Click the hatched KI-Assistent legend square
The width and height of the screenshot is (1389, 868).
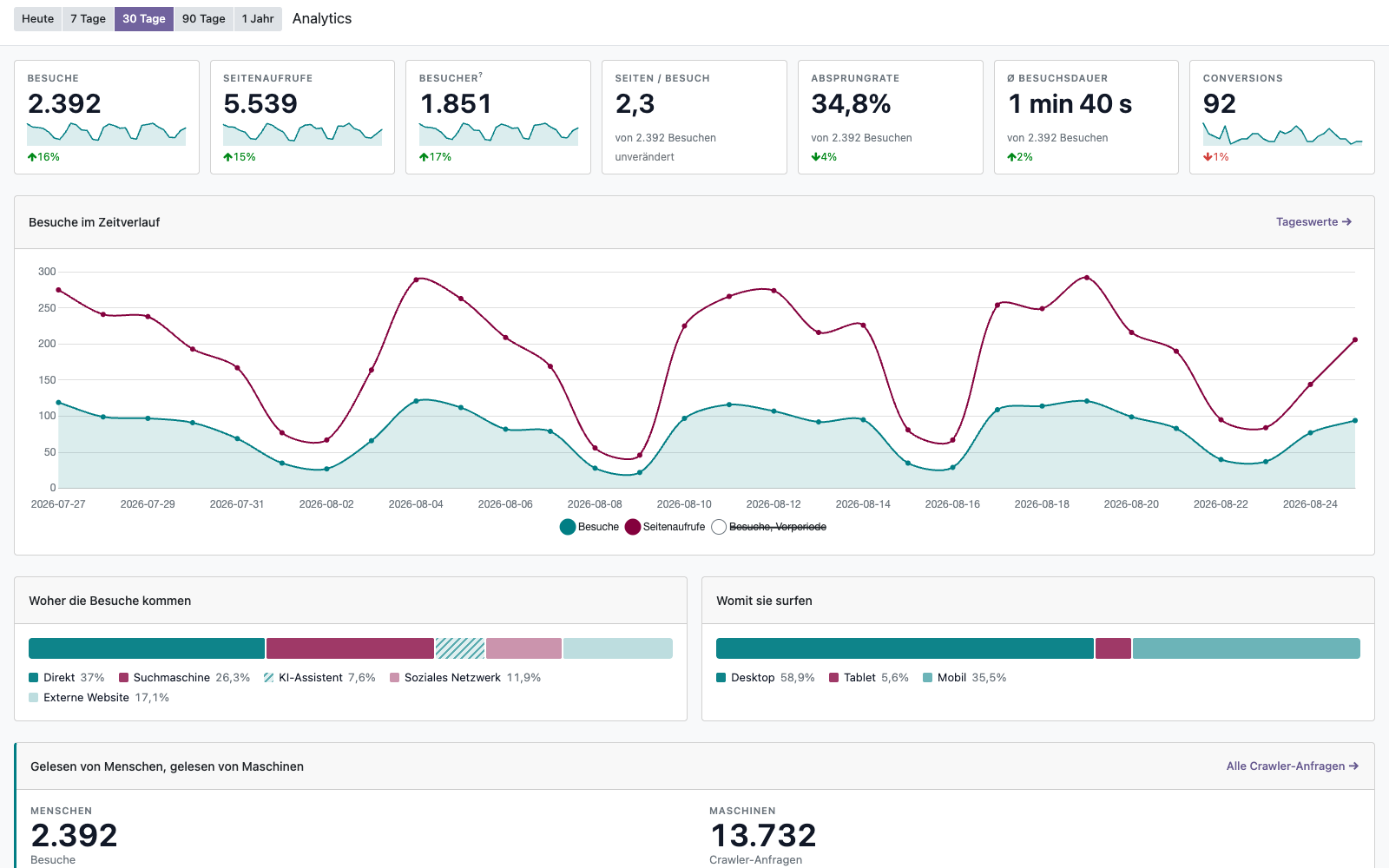(x=269, y=678)
